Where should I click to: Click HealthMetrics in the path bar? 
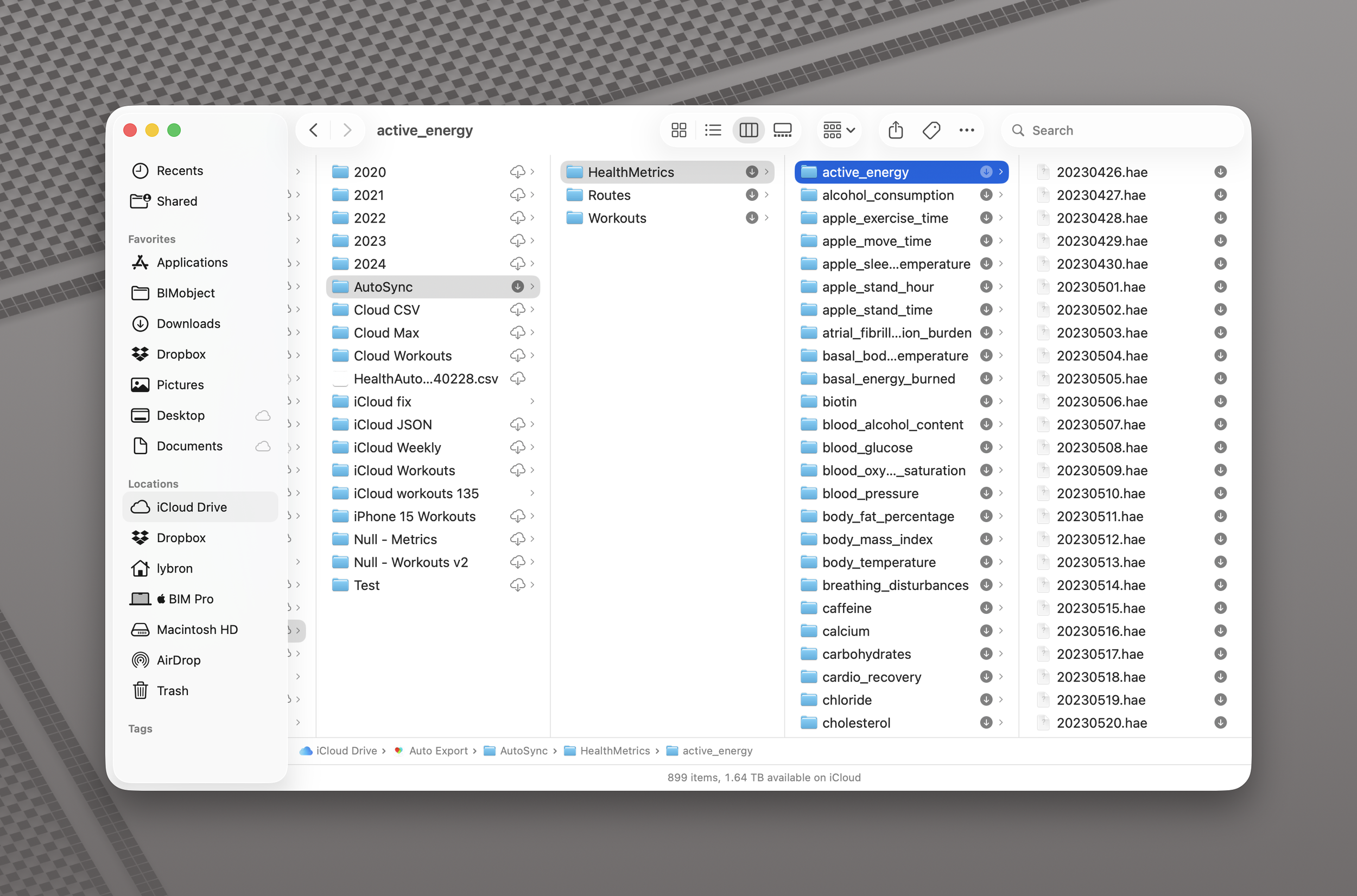click(x=614, y=751)
